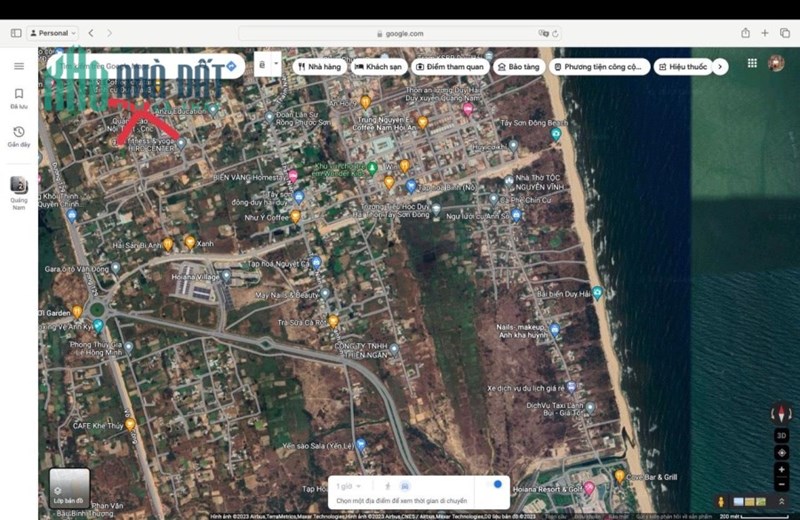This screenshot has width=800, height=520.
Task: Open the Đã lưu saved places panel
Action: (19, 98)
